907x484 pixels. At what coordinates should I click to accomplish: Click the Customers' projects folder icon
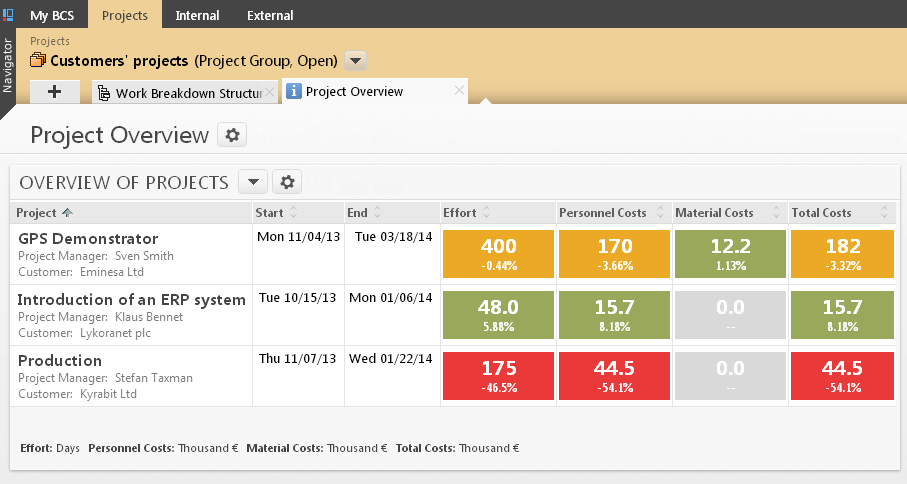coord(38,60)
